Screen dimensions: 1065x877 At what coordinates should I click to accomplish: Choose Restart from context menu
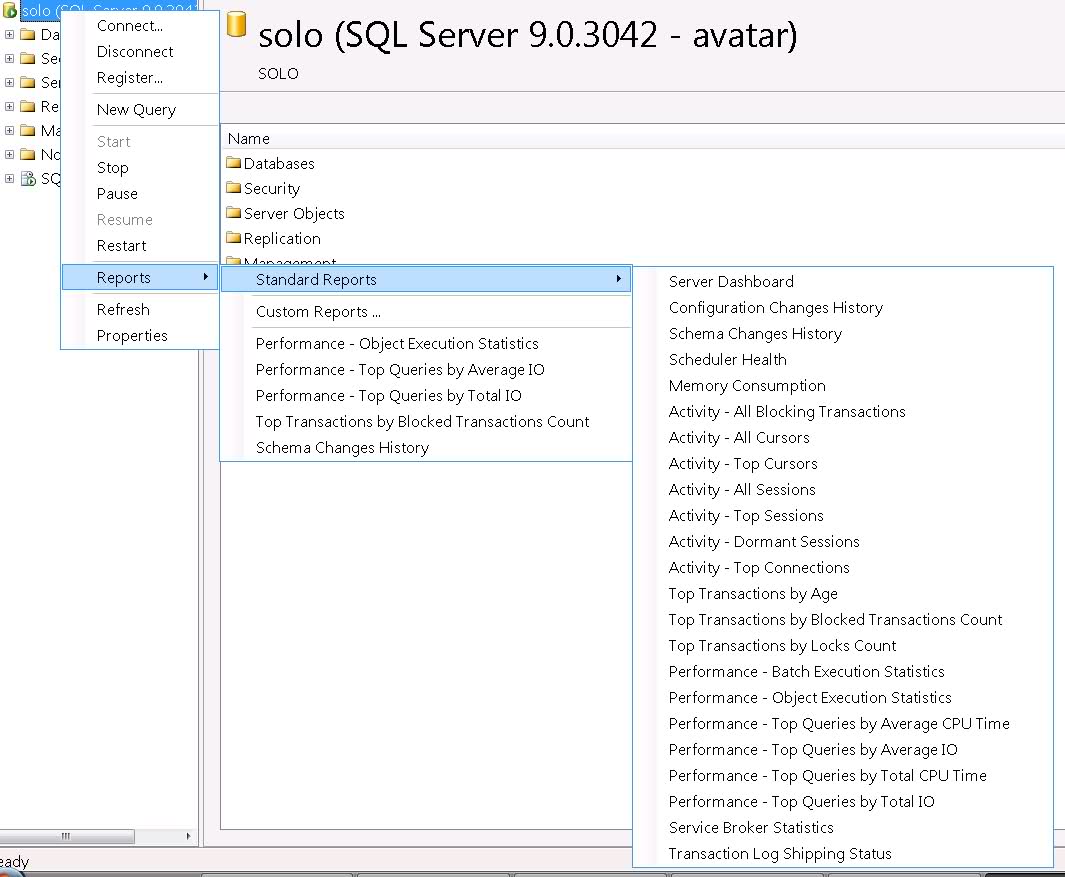click(122, 245)
